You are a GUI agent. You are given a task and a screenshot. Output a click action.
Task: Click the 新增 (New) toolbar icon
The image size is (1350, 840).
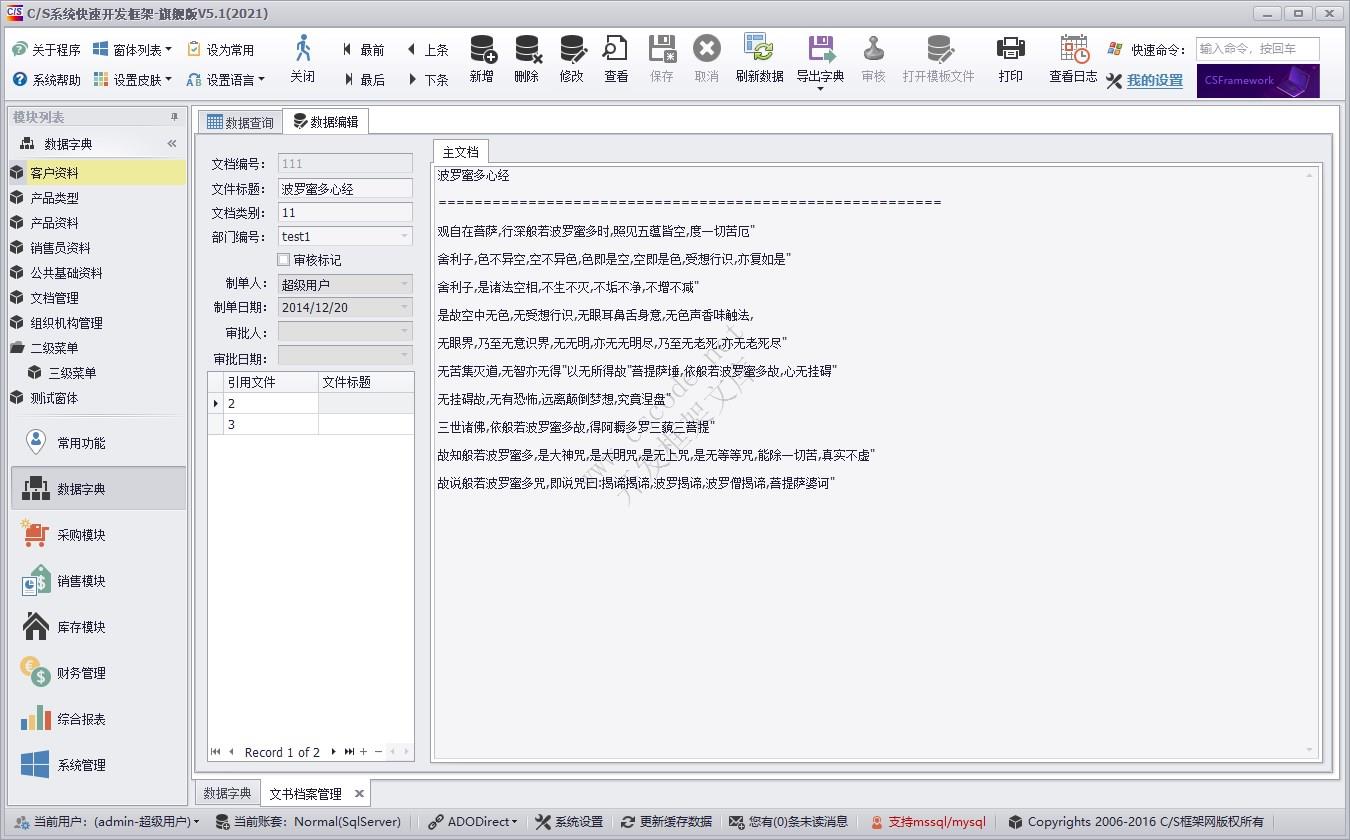[x=481, y=58]
